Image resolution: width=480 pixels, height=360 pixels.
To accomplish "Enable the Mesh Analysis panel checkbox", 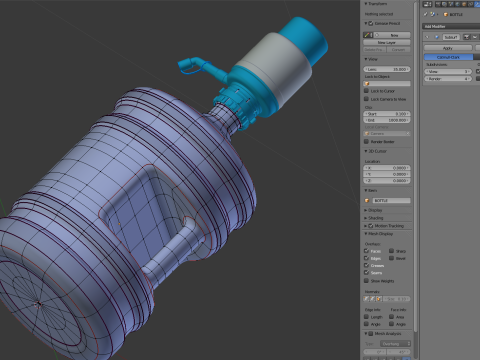I will point(371,334).
